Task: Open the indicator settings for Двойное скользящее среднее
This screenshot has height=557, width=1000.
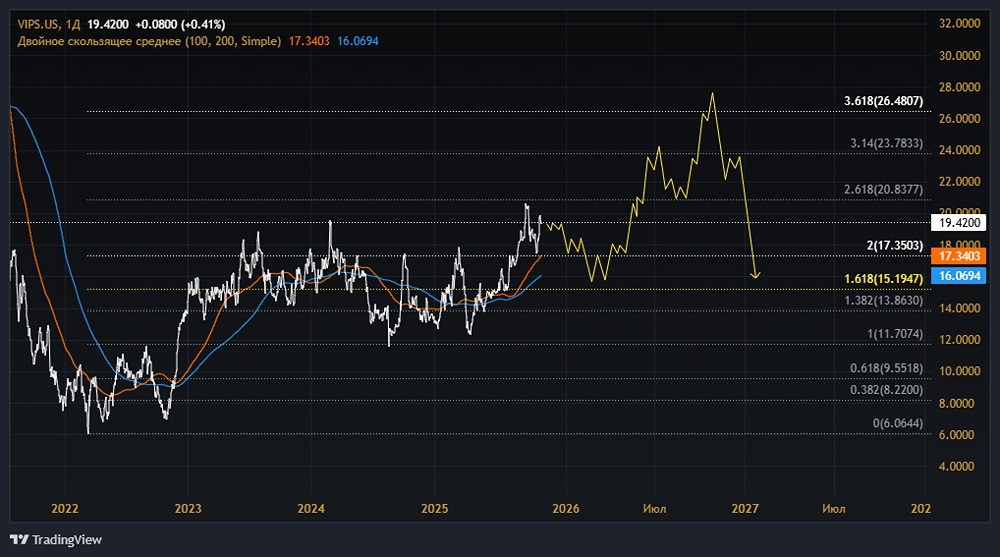Action: coord(149,40)
